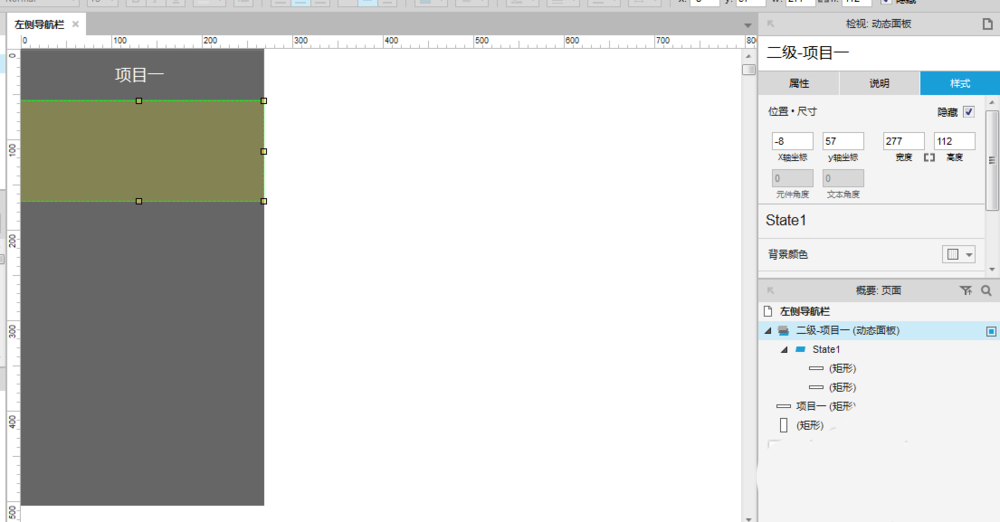
Task: Click the canvas vertical scrollbar thumb
Action: (x=749, y=70)
